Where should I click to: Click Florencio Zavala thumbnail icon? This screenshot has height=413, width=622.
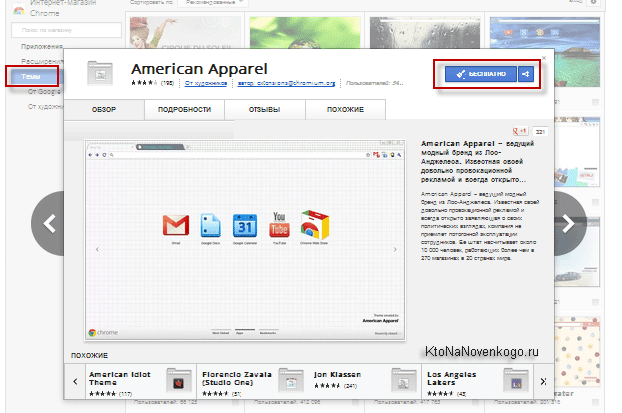coord(291,380)
